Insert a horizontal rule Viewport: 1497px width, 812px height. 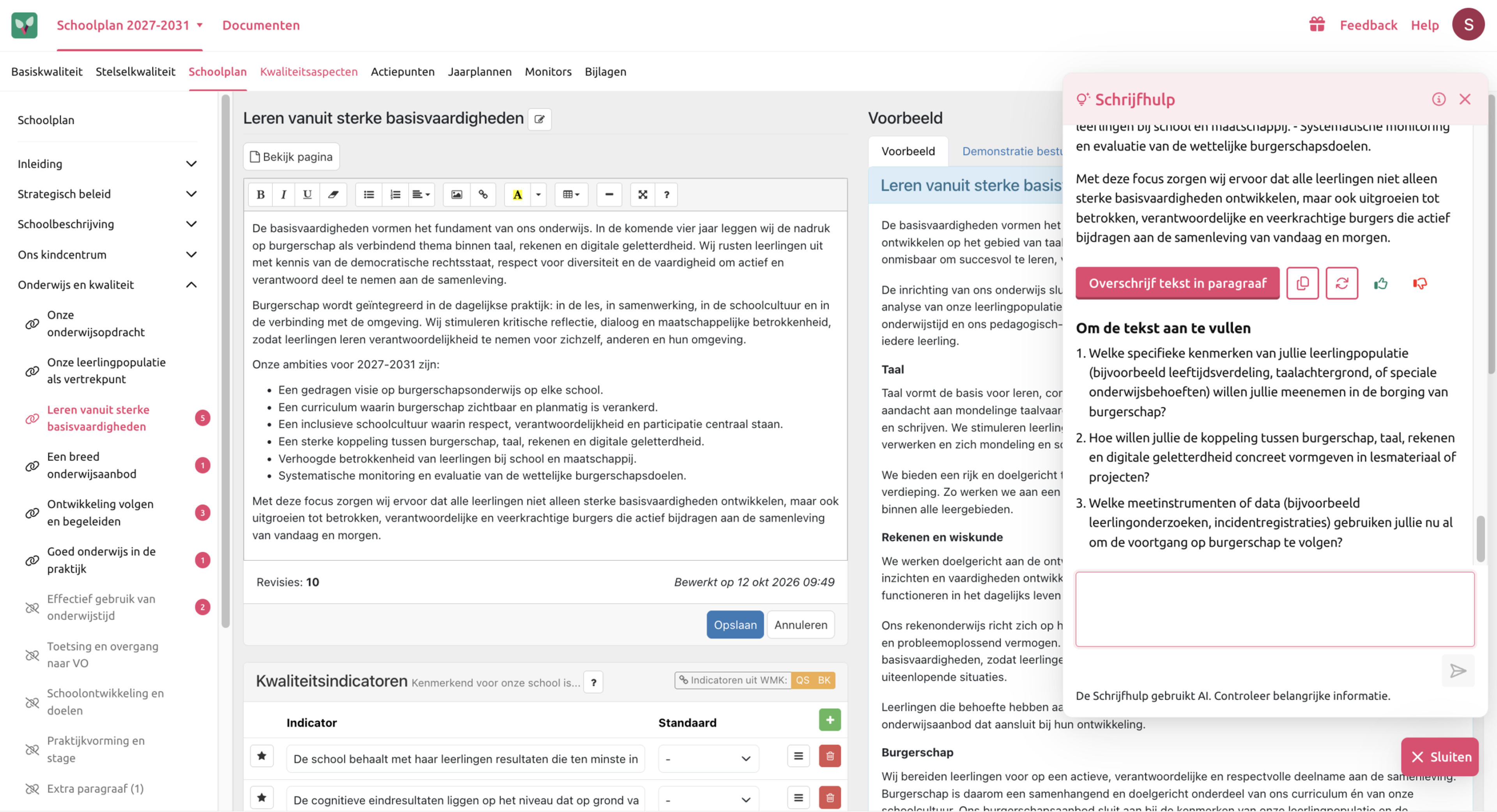click(609, 194)
